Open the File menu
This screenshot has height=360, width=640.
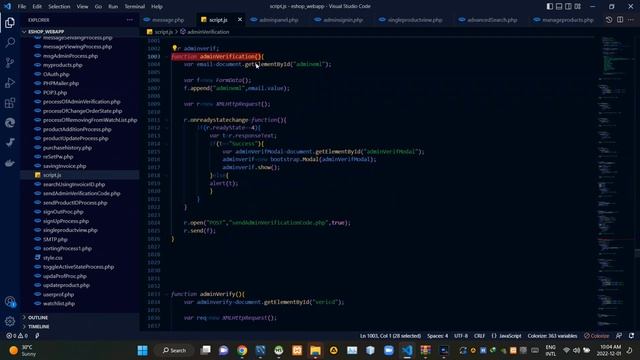click(22, 7)
